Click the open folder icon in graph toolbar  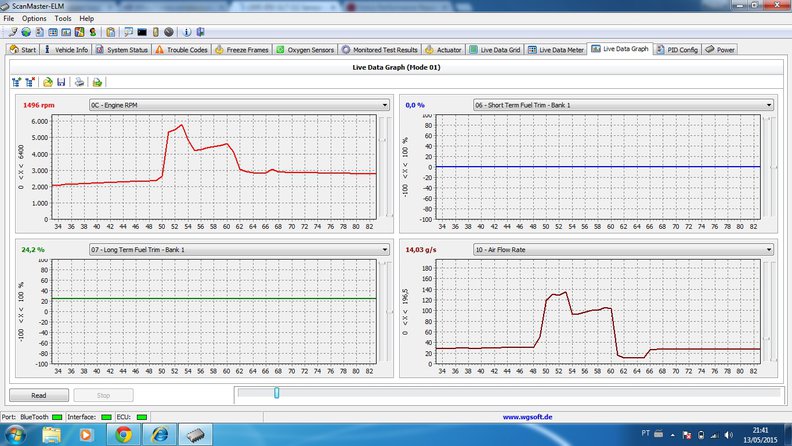click(47, 82)
